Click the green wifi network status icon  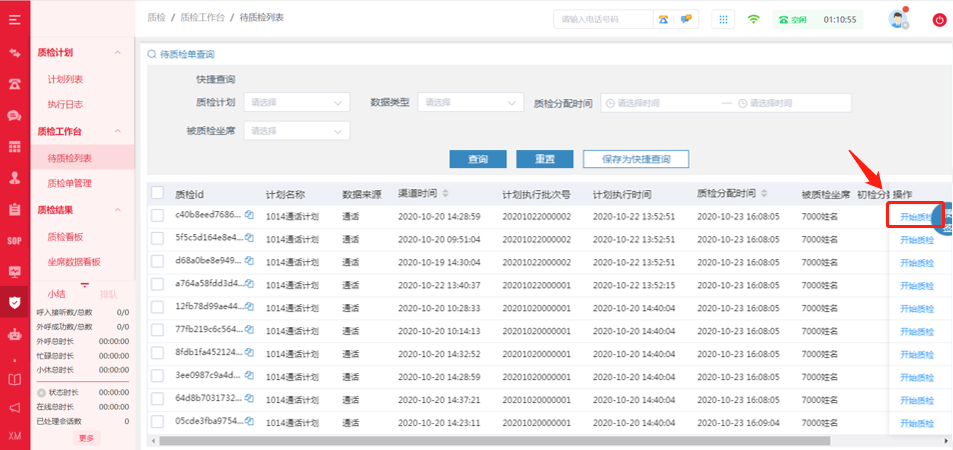pos(754,19)
